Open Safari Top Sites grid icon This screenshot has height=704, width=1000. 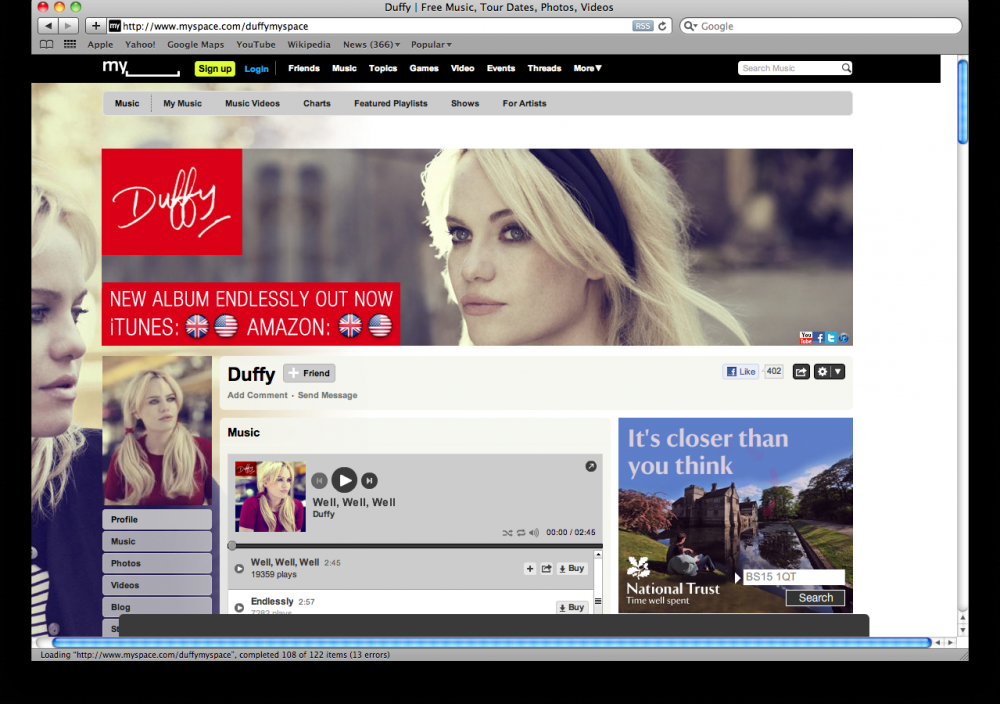(70, 44)
